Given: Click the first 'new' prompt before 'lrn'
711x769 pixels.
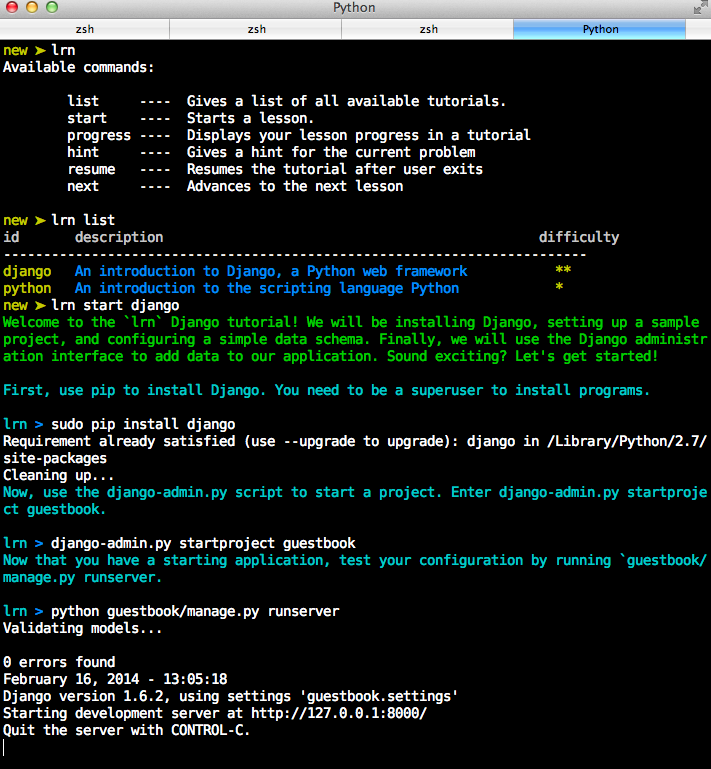Looking at the screenshot, I should (15, 51).
